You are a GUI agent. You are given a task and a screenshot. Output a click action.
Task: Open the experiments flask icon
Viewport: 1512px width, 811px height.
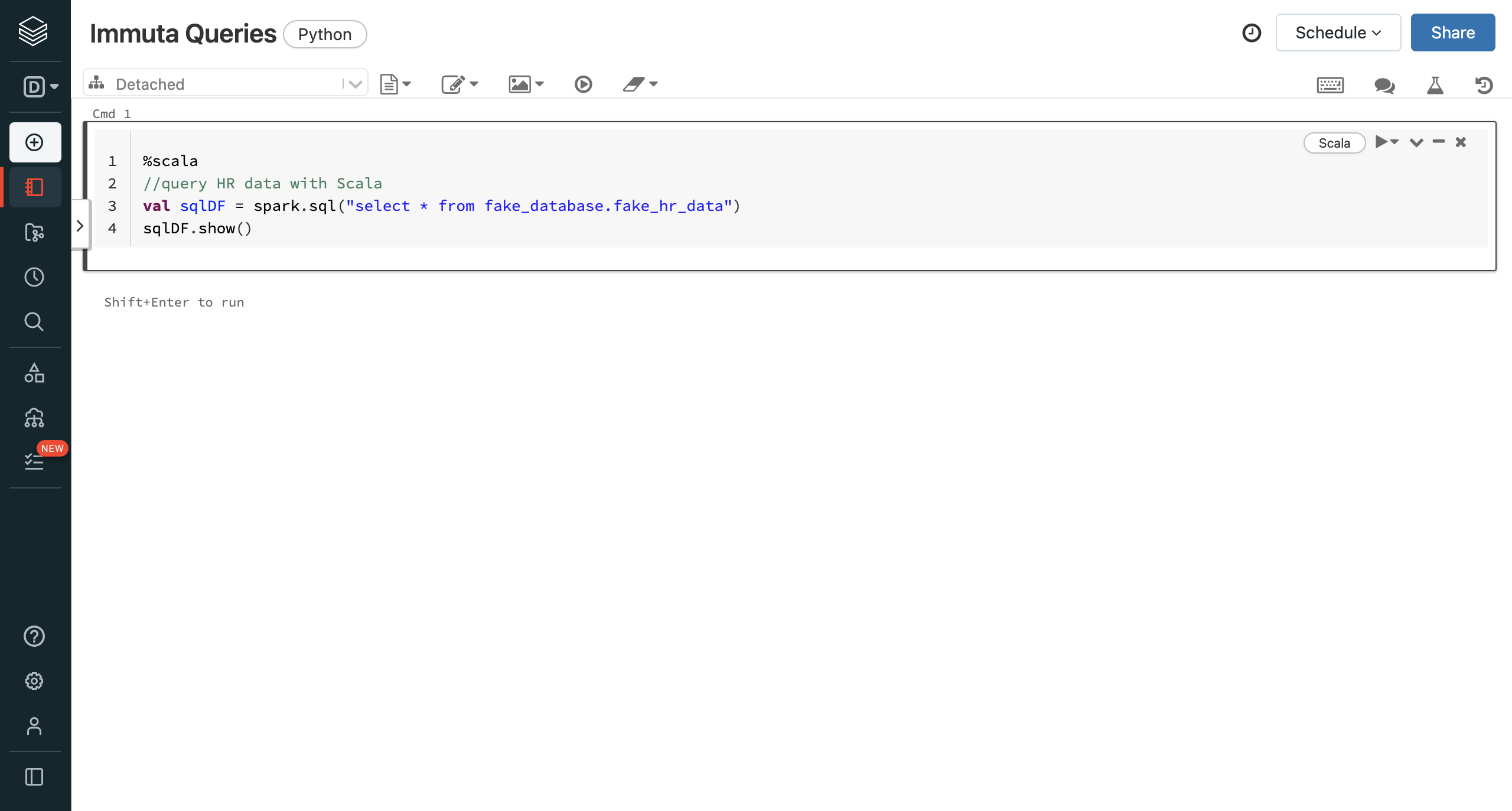pos(1435,85)
